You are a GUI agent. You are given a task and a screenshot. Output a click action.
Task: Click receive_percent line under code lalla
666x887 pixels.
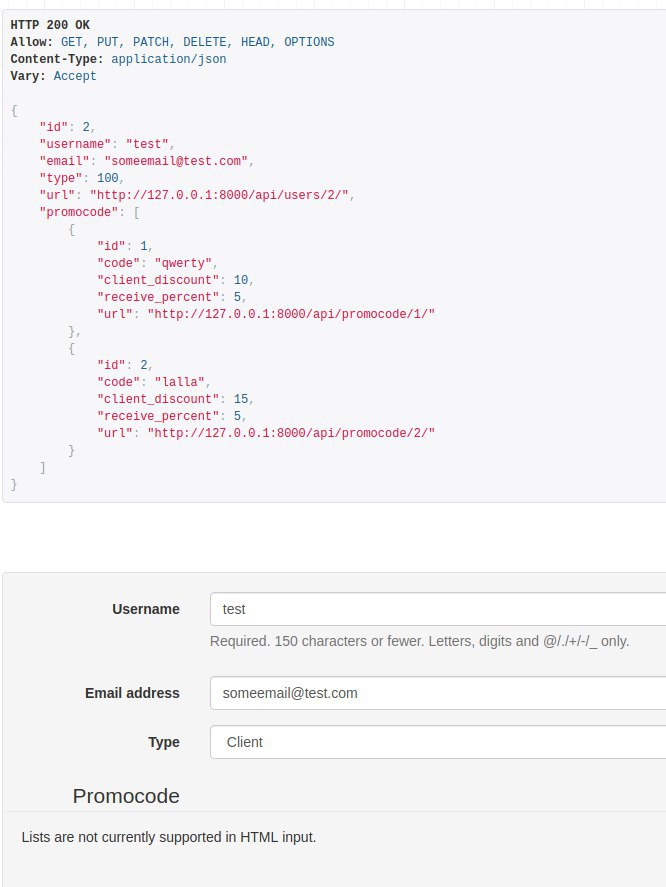[171, 416]
